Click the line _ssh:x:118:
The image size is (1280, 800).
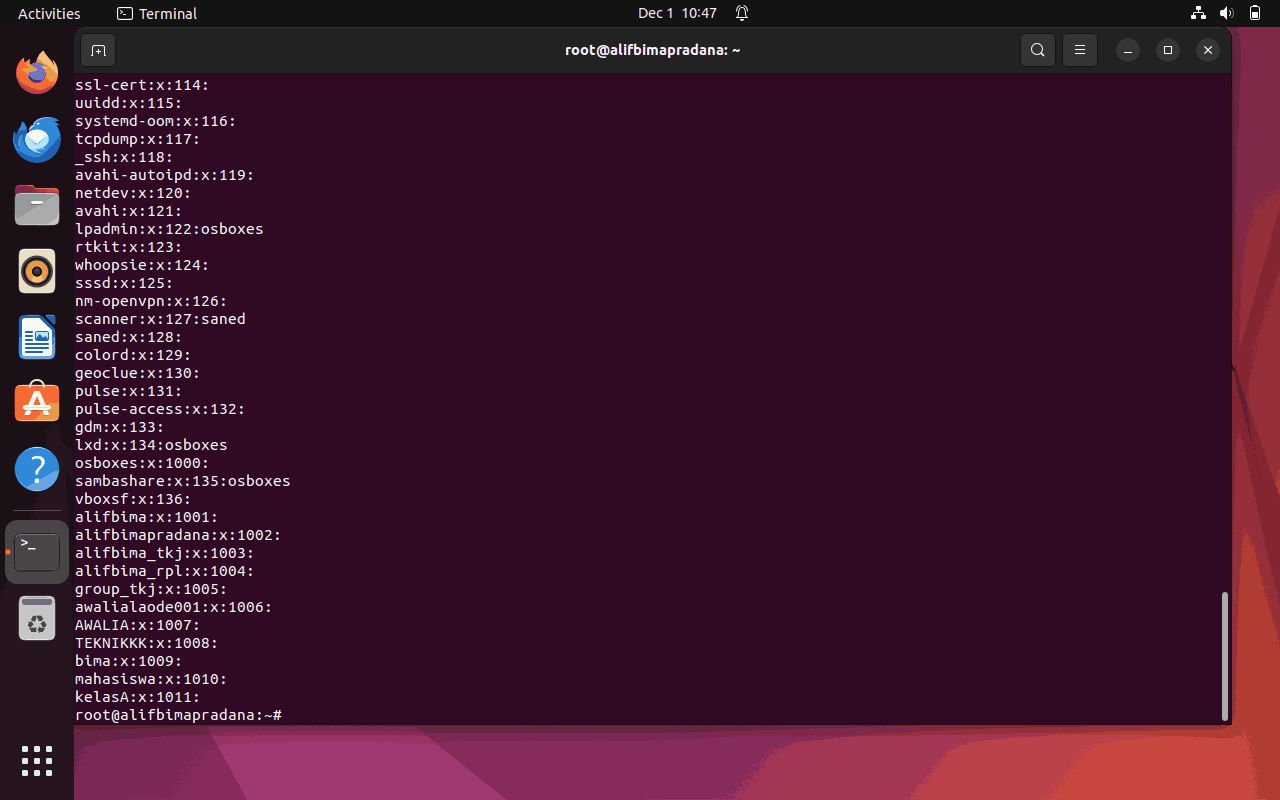[x=124, y=157]
